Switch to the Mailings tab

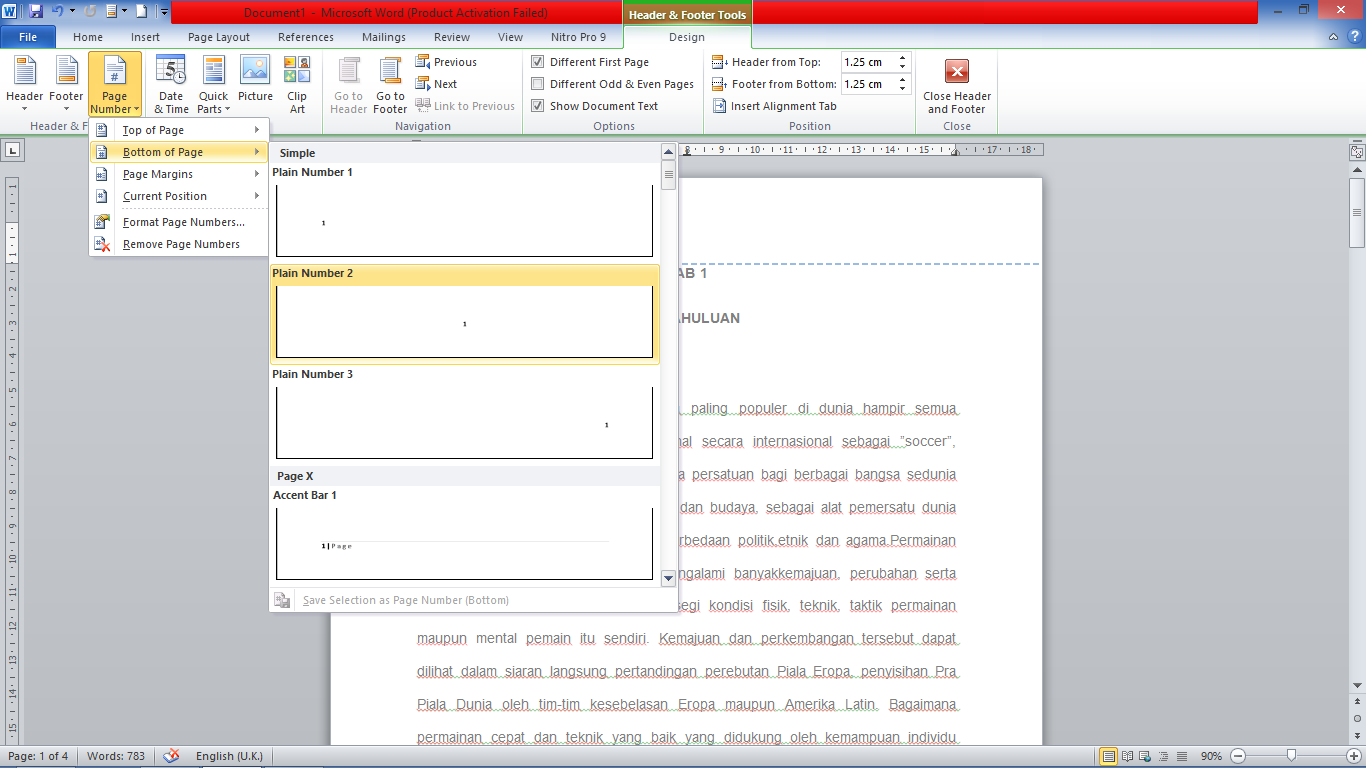pyautogui.click(x=384, y=37)
